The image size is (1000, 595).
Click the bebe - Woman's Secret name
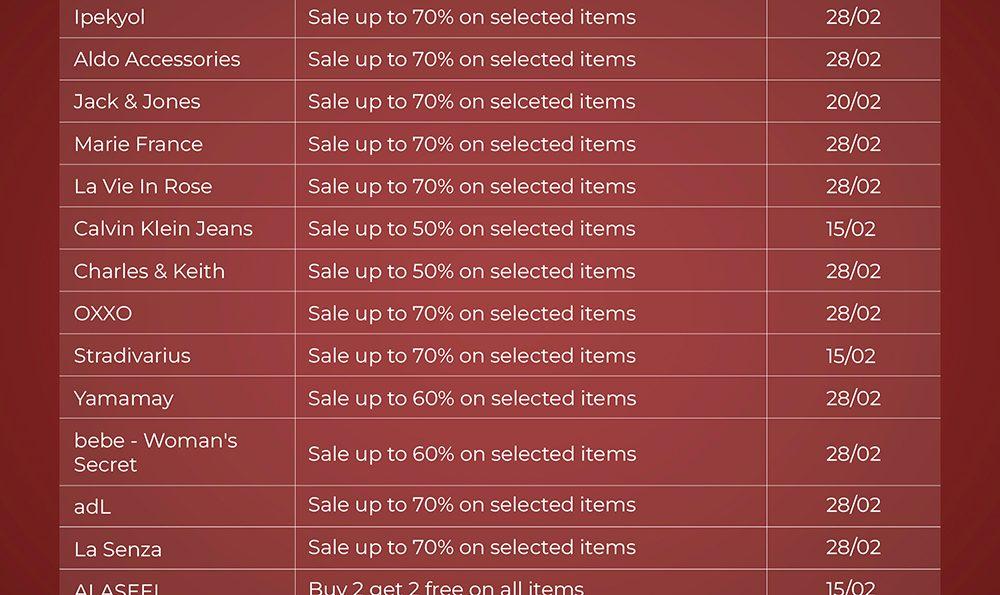coord(155,453)
